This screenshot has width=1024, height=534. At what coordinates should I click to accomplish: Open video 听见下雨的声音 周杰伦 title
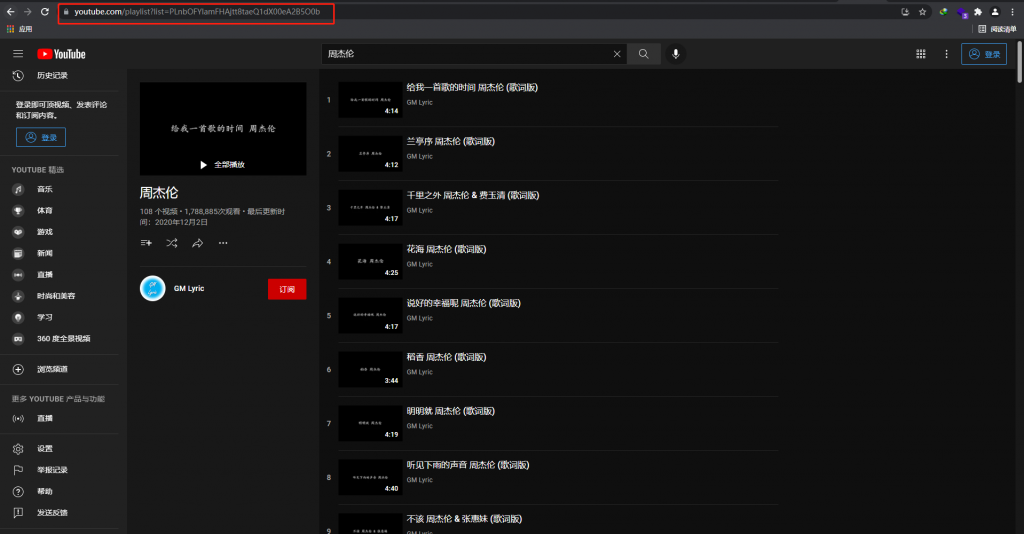[468, 465]
